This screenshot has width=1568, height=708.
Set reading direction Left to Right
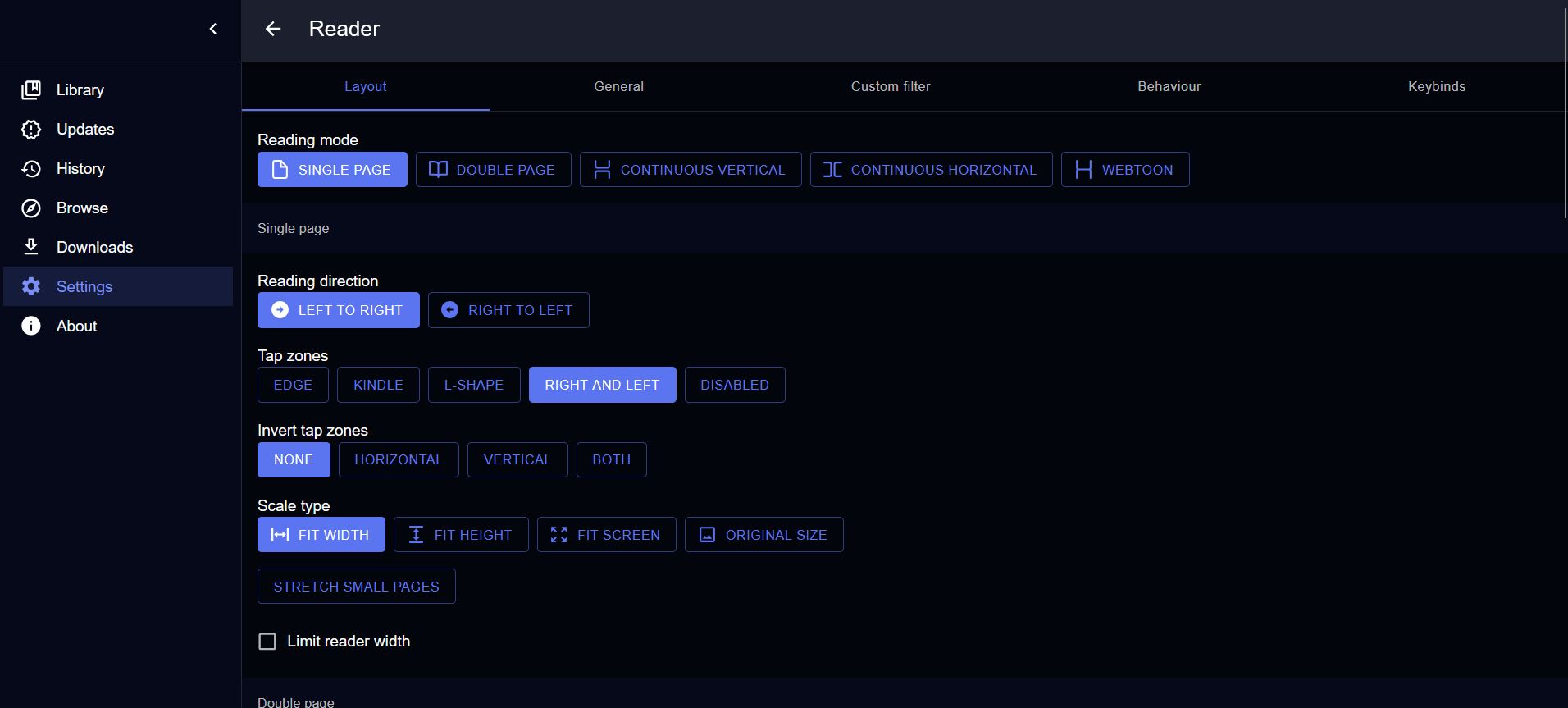(339, 310)
